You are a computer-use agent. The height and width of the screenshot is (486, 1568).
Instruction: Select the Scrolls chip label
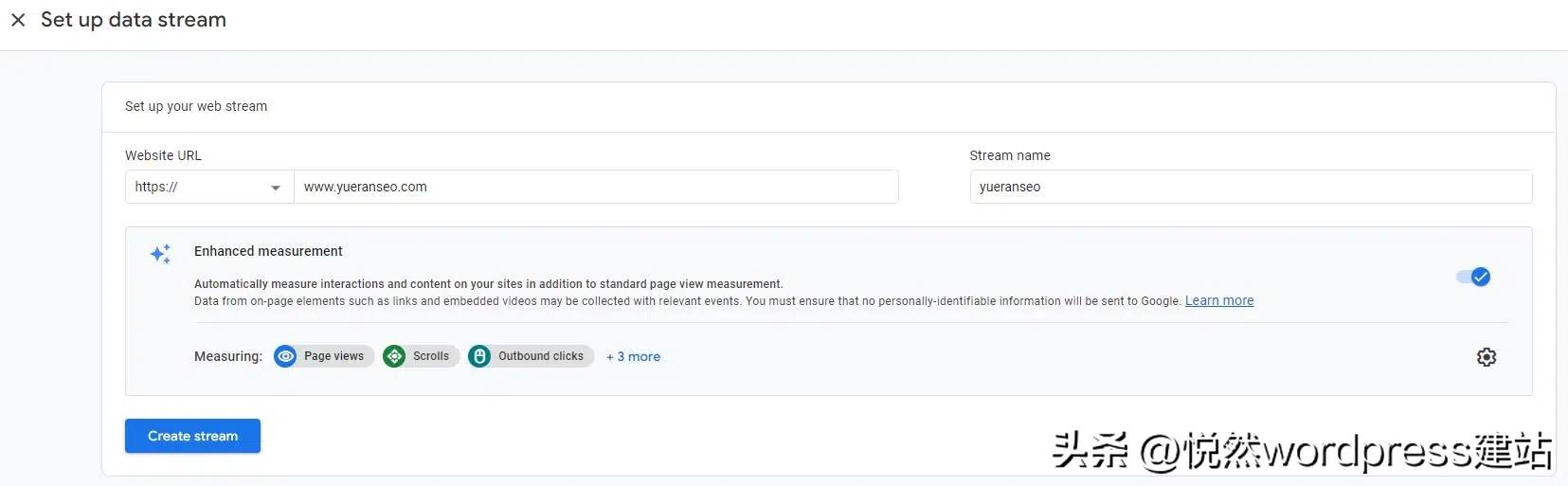coord(431,356)
